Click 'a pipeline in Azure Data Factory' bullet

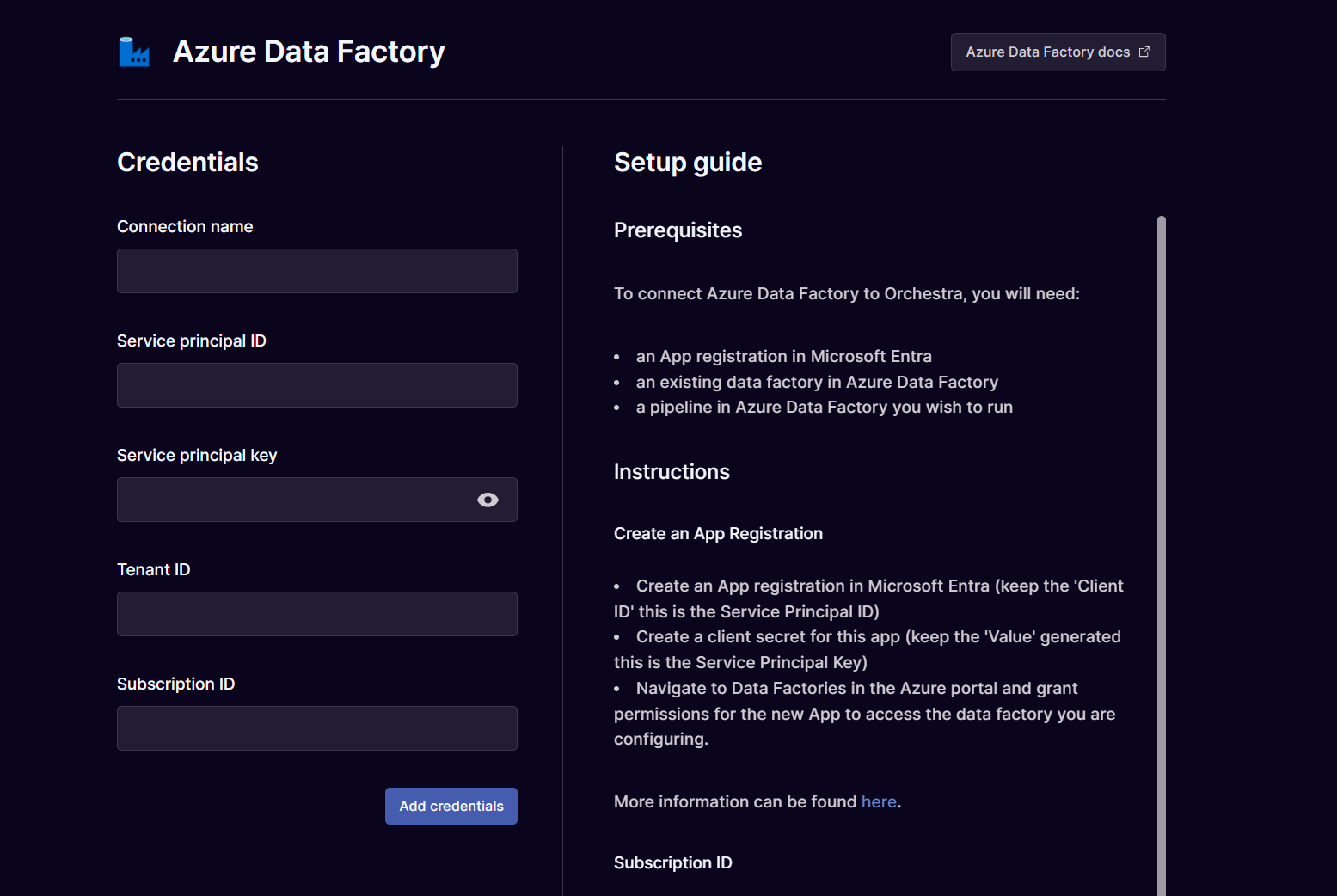[825, 407]
